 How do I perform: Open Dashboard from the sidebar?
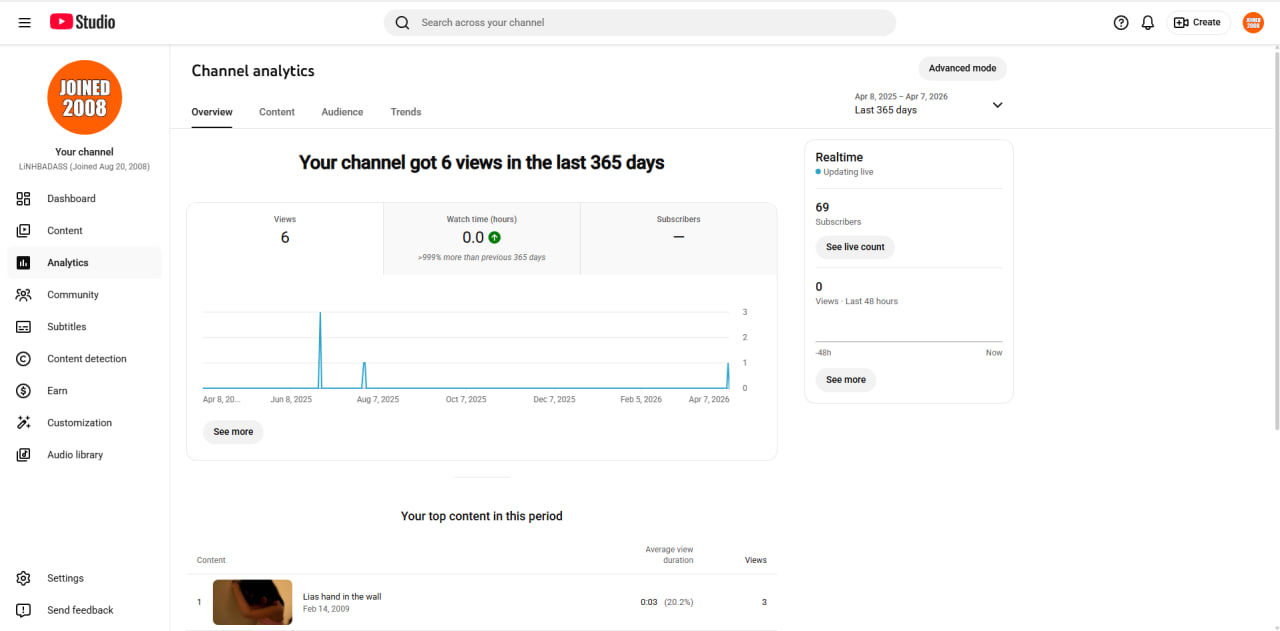tap(84, 199)
